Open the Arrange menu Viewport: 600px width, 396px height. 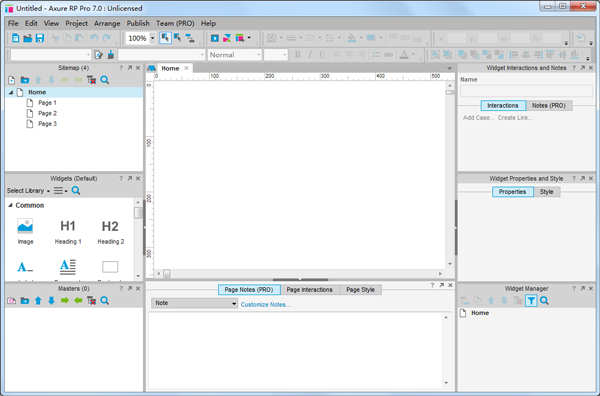click(107, 23)
